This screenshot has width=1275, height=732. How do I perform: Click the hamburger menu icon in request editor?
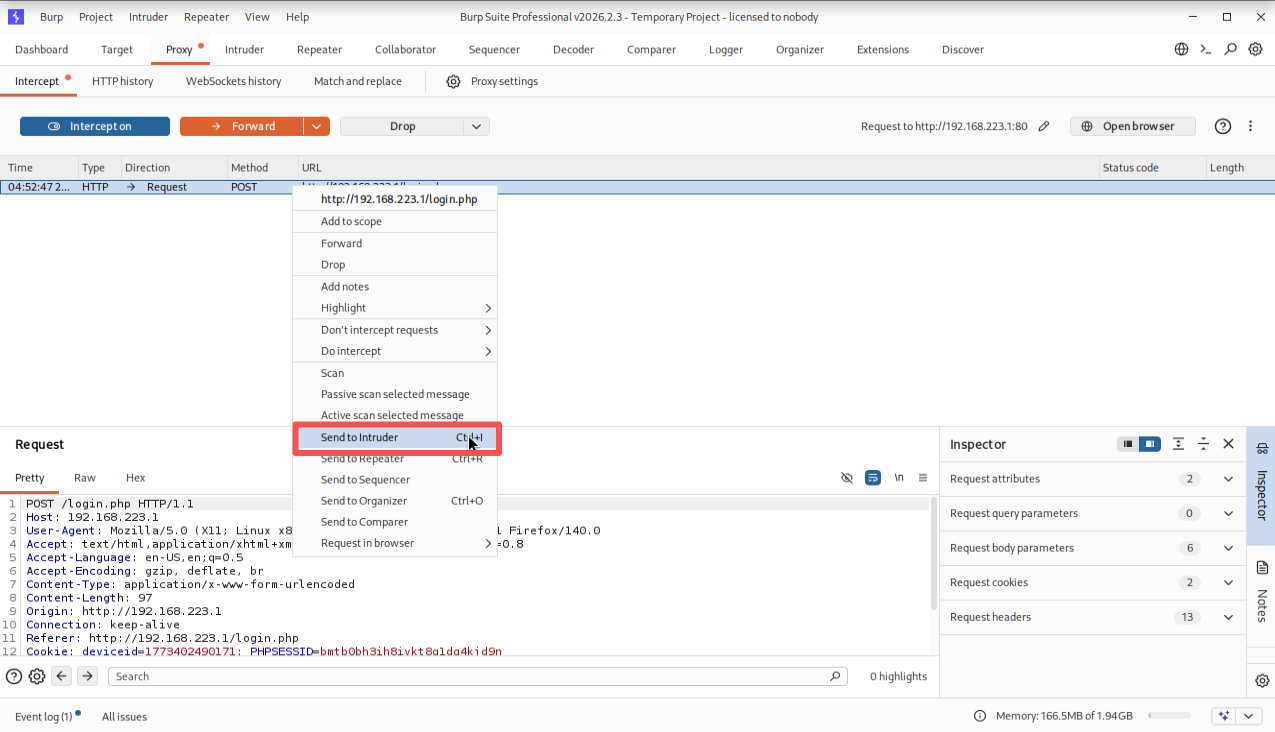click(923, 478)
